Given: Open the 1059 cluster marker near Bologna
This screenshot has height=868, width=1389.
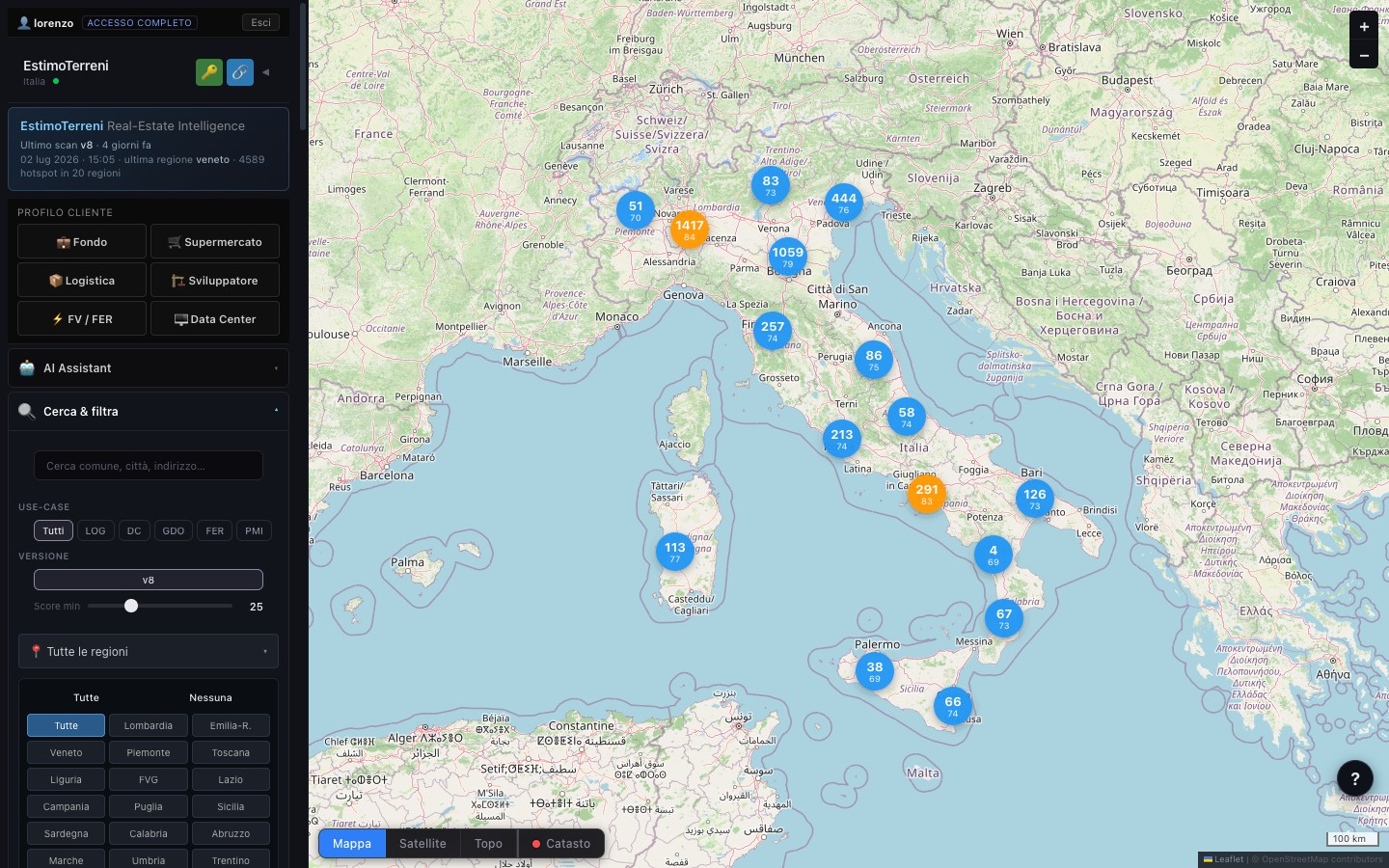Looking at the screenshot, I should pos(788,257).
